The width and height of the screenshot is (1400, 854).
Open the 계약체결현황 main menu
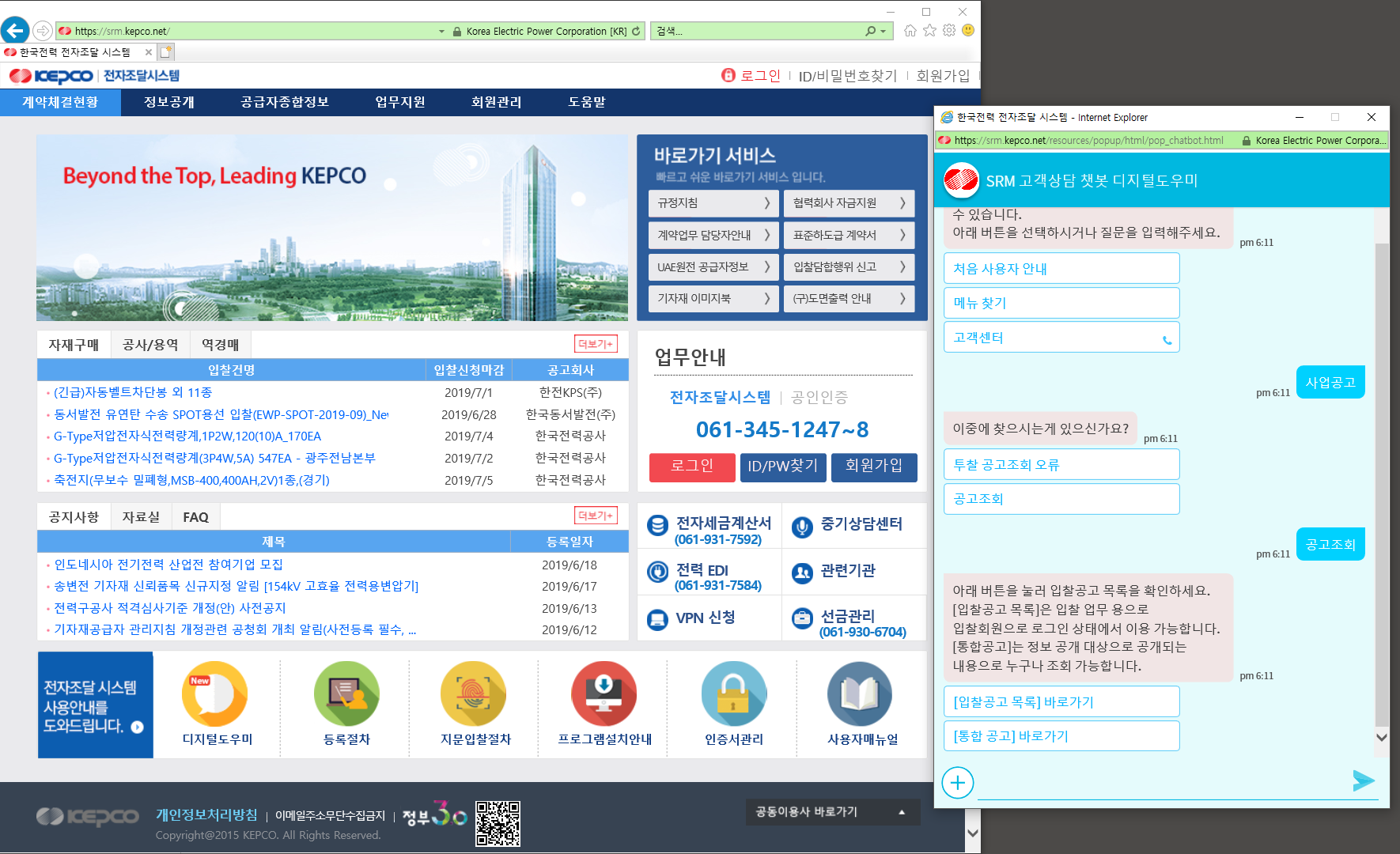pyautogui.click(x=60, y=102)
